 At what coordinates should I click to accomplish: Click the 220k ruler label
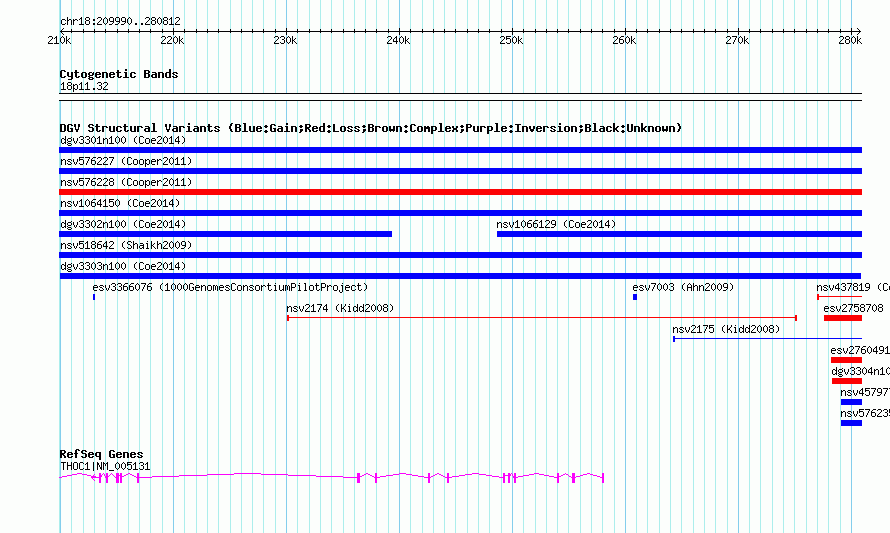tap(173, 40)
